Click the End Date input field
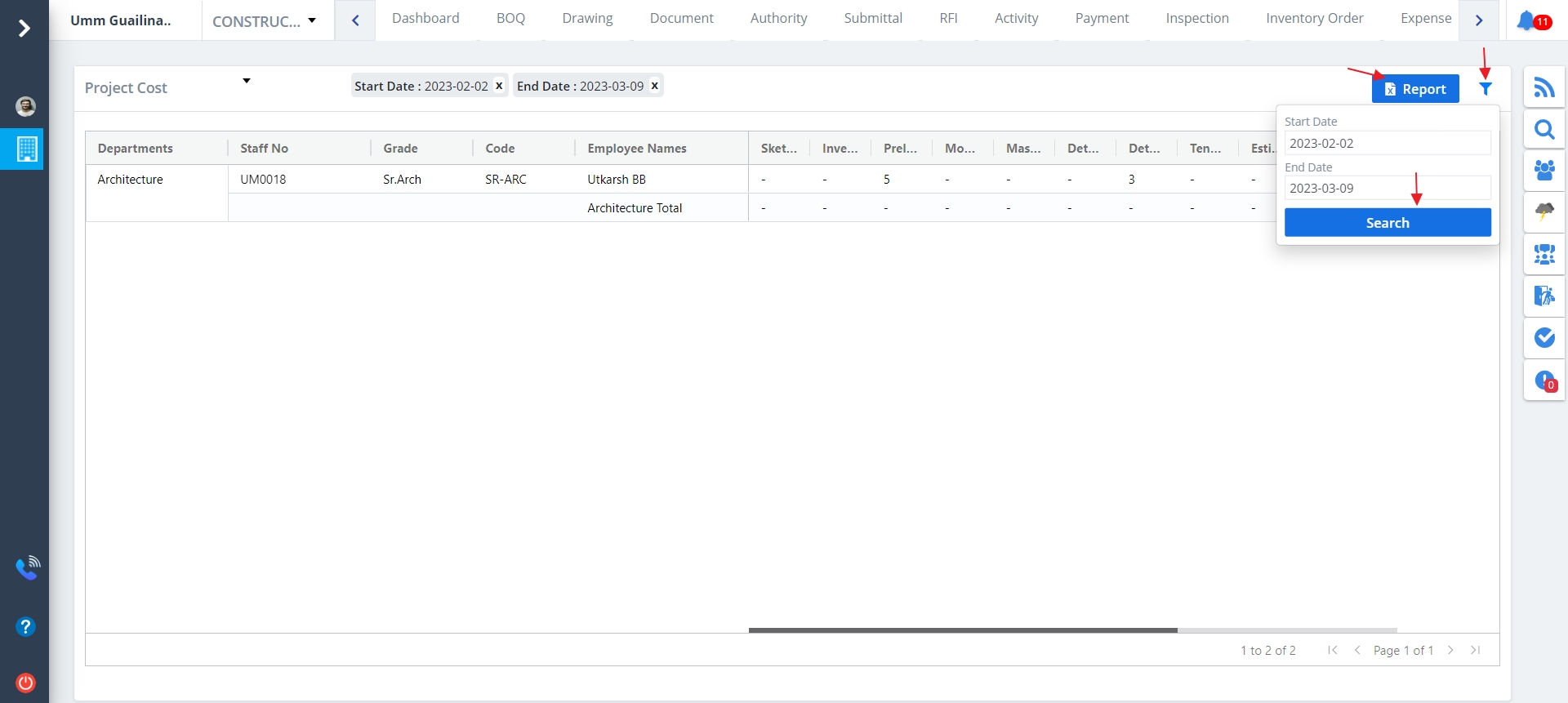 (x=1387, y=189)
